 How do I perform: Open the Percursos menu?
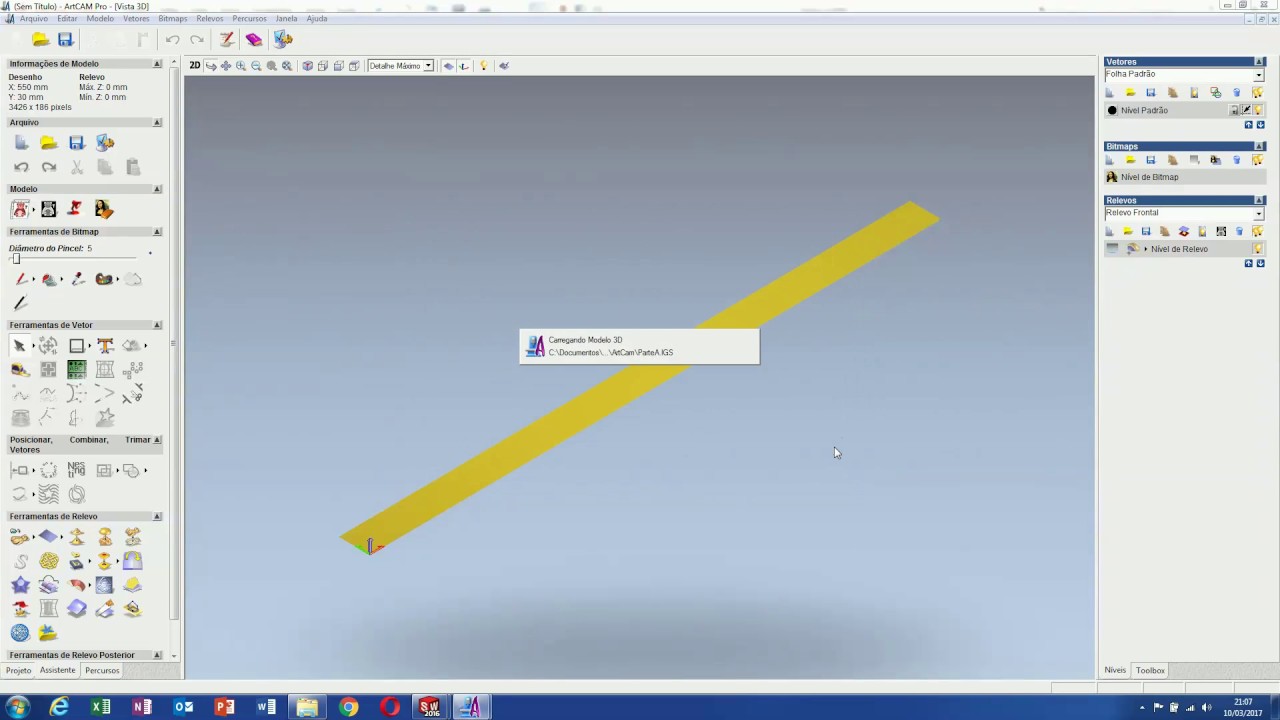249,19
